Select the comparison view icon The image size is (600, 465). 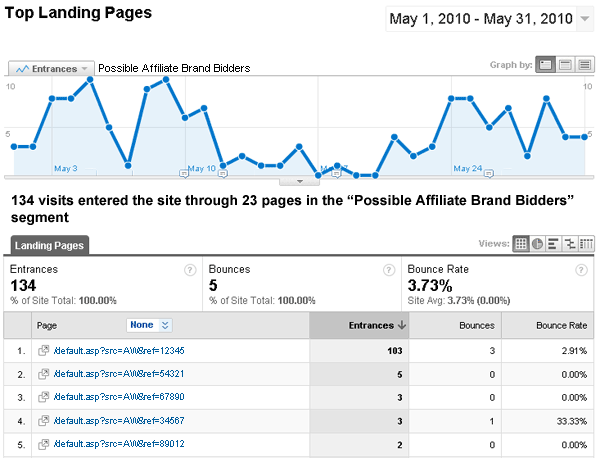[x=570, y=243]
